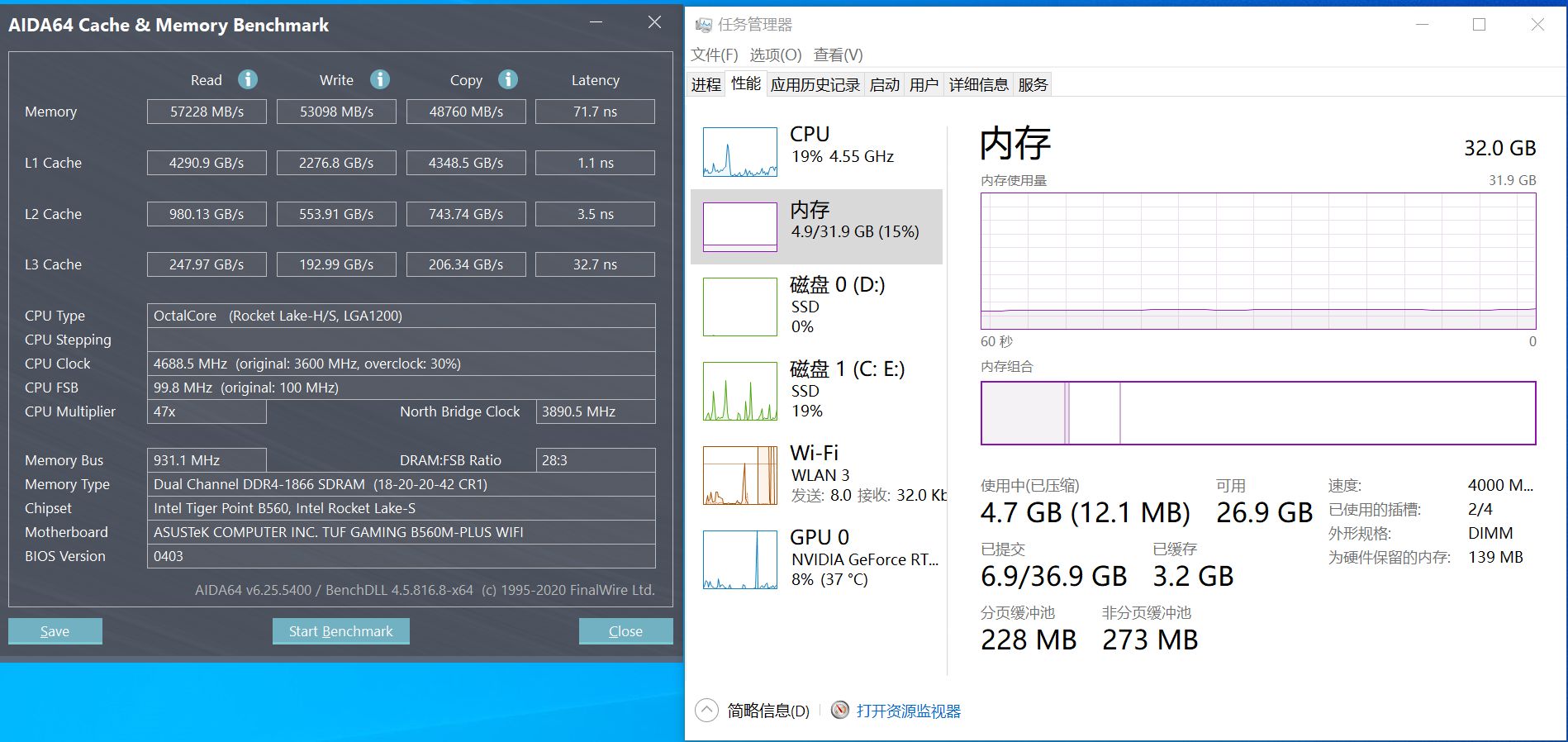Click the Memory Write 53098 MB/s field
The image size is (1568, 742).
(336, 112)
